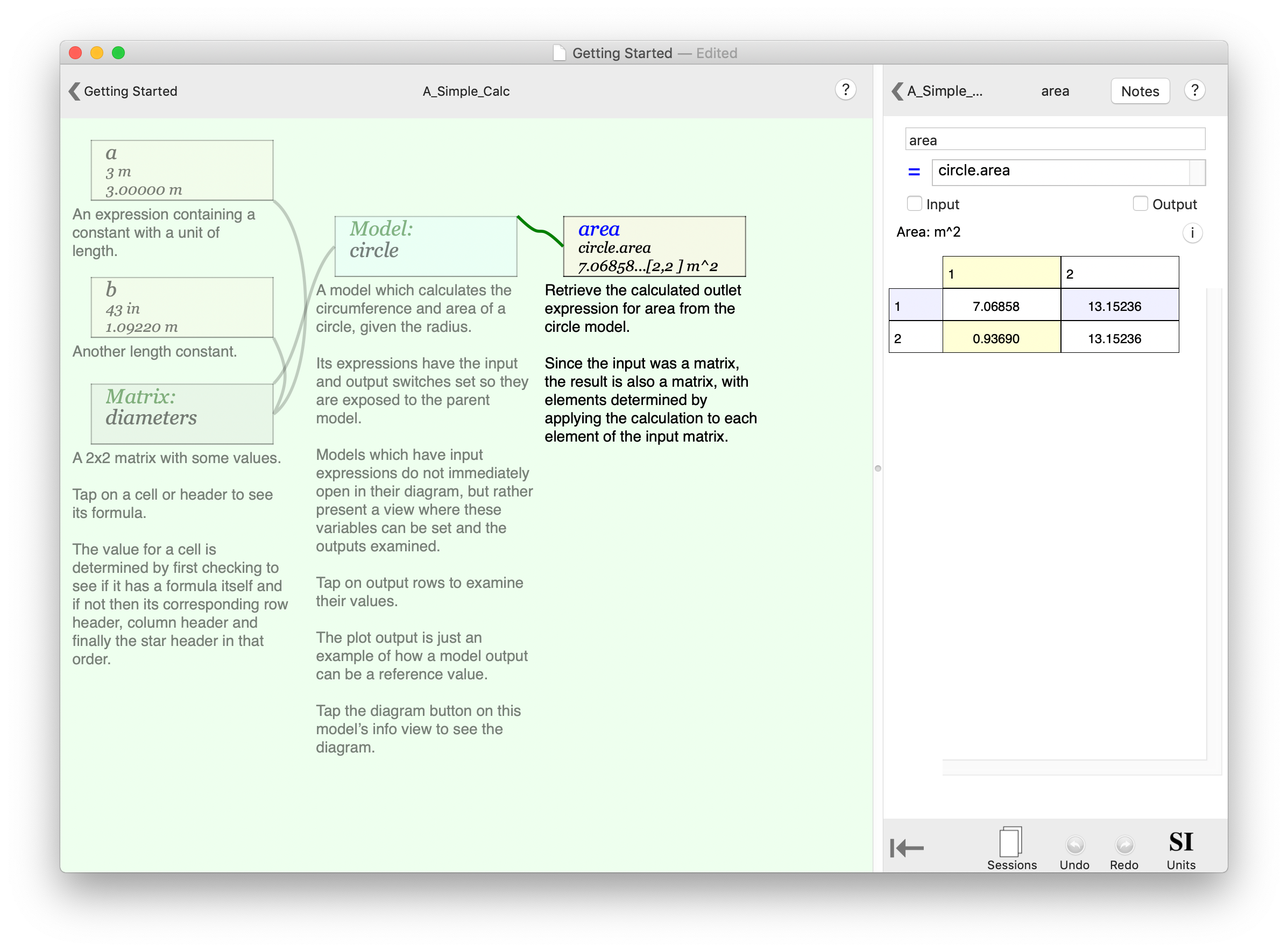Screen dimensions: 1288x952
Task: Select the Model: circle object
Action: pyautogui.click(x=426, y=246)
